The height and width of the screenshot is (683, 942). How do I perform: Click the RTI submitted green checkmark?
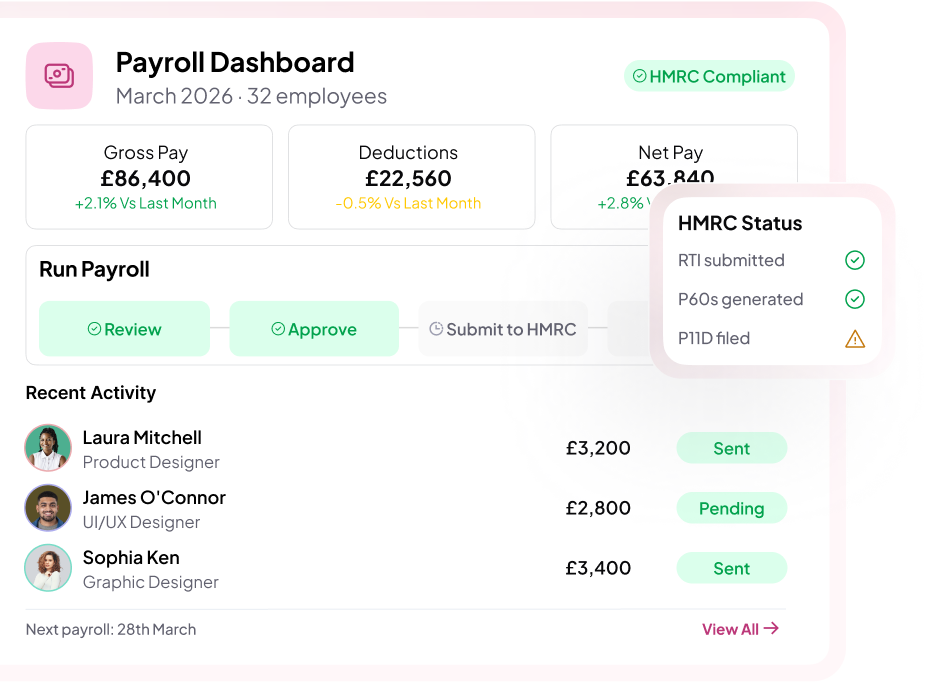[x=854, y=260]
